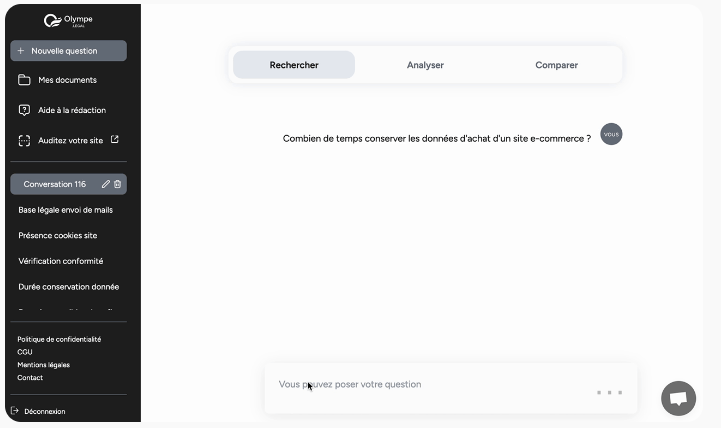Viewport: 721px width, 428px height.
Task: Open the live chat bubble widget
Action: 678,398
